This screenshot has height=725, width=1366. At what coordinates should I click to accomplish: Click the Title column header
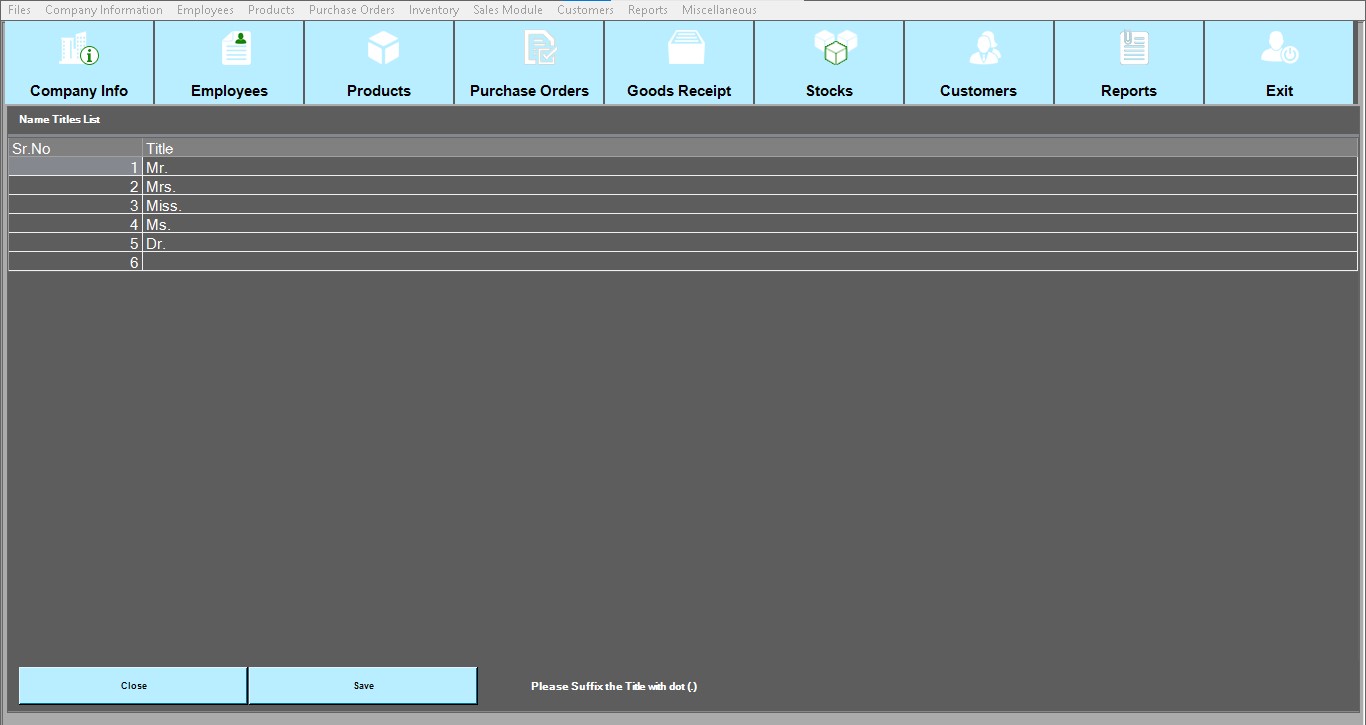750,148
